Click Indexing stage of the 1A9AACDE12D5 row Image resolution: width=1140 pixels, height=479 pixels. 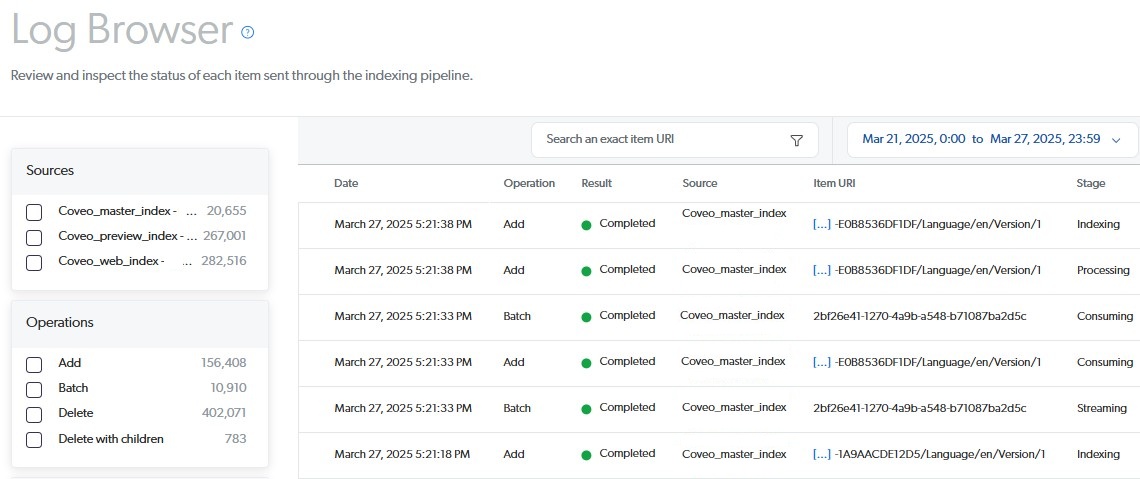click(1099, 454)
